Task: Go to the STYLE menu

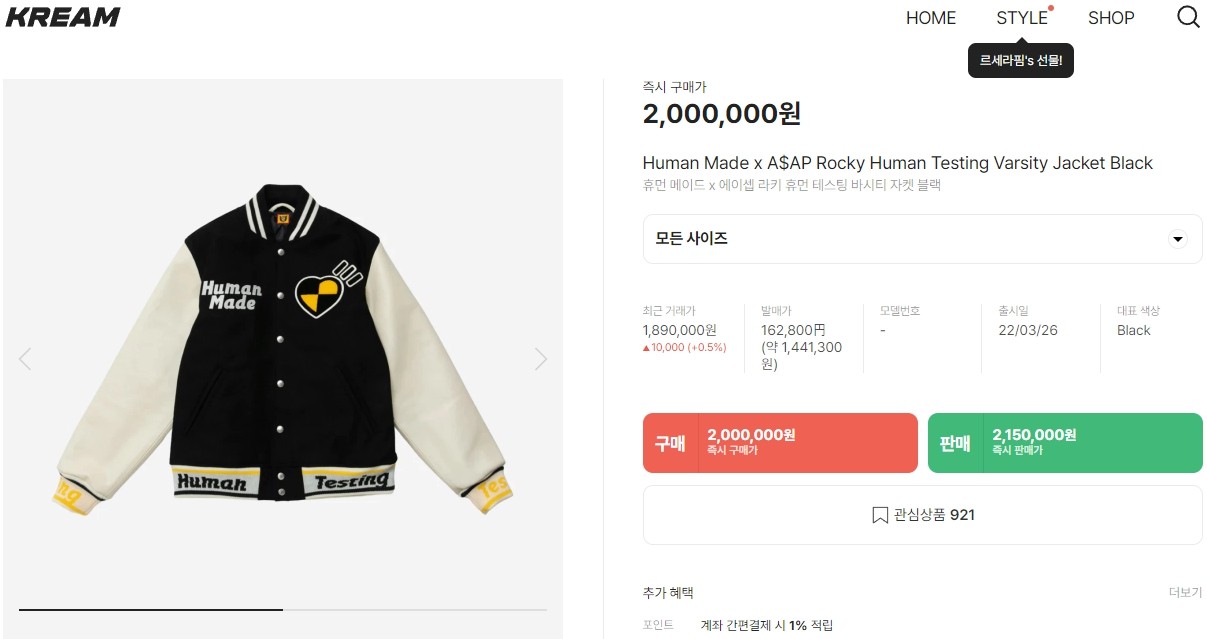Action: (x=1022, y=18)
